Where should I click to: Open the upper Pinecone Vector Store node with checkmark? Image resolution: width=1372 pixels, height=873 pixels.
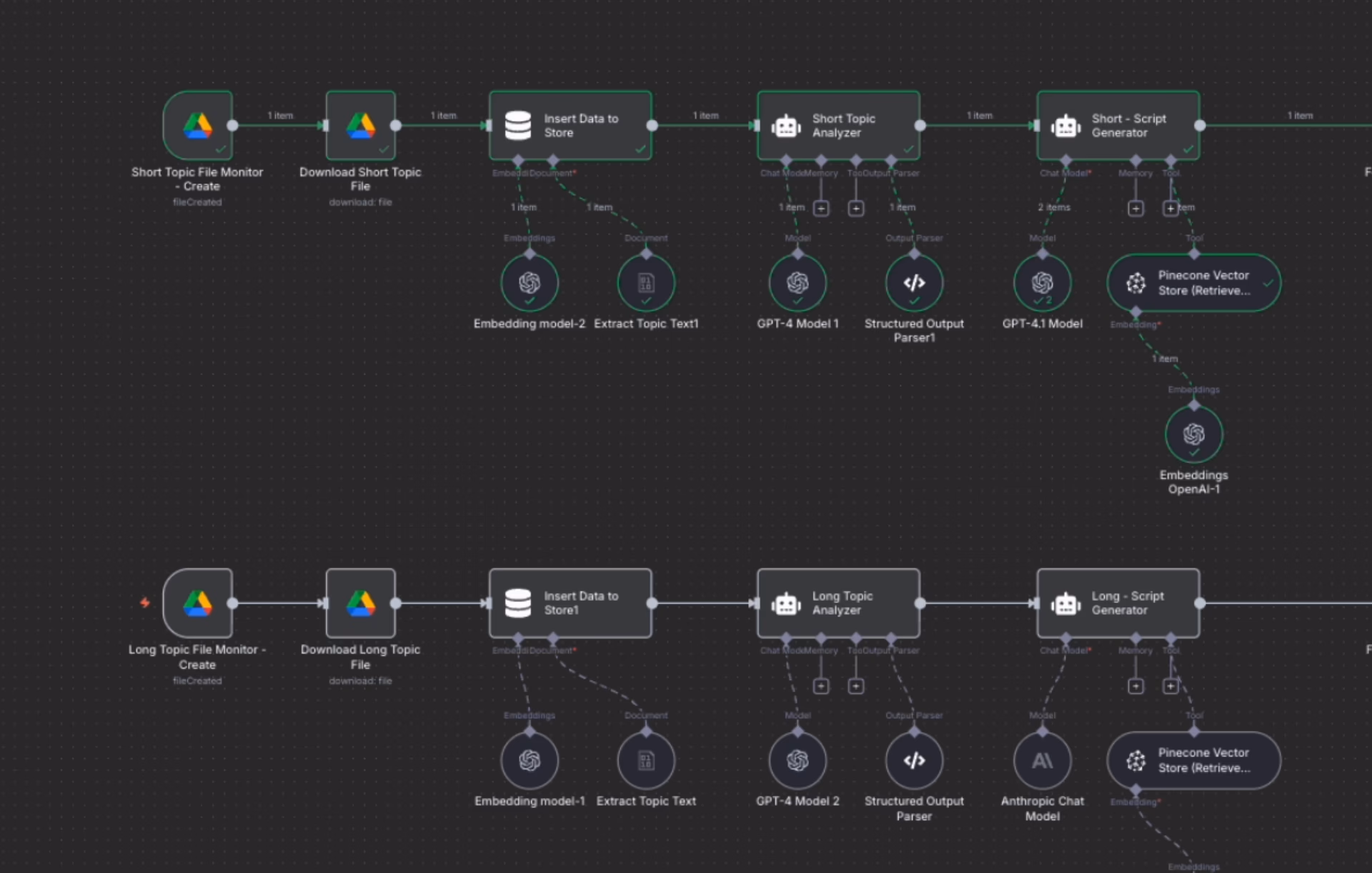(1194, 283)
